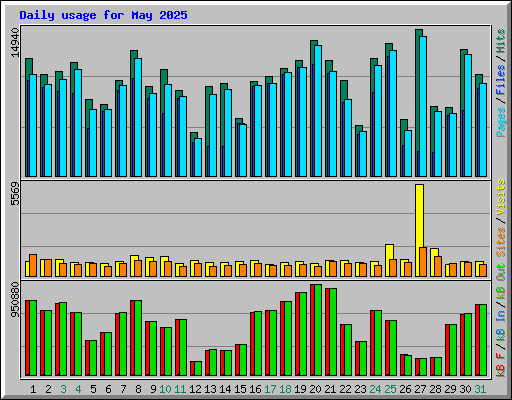
Task: Select day 20 on the date axis
Action: (315, 389)
